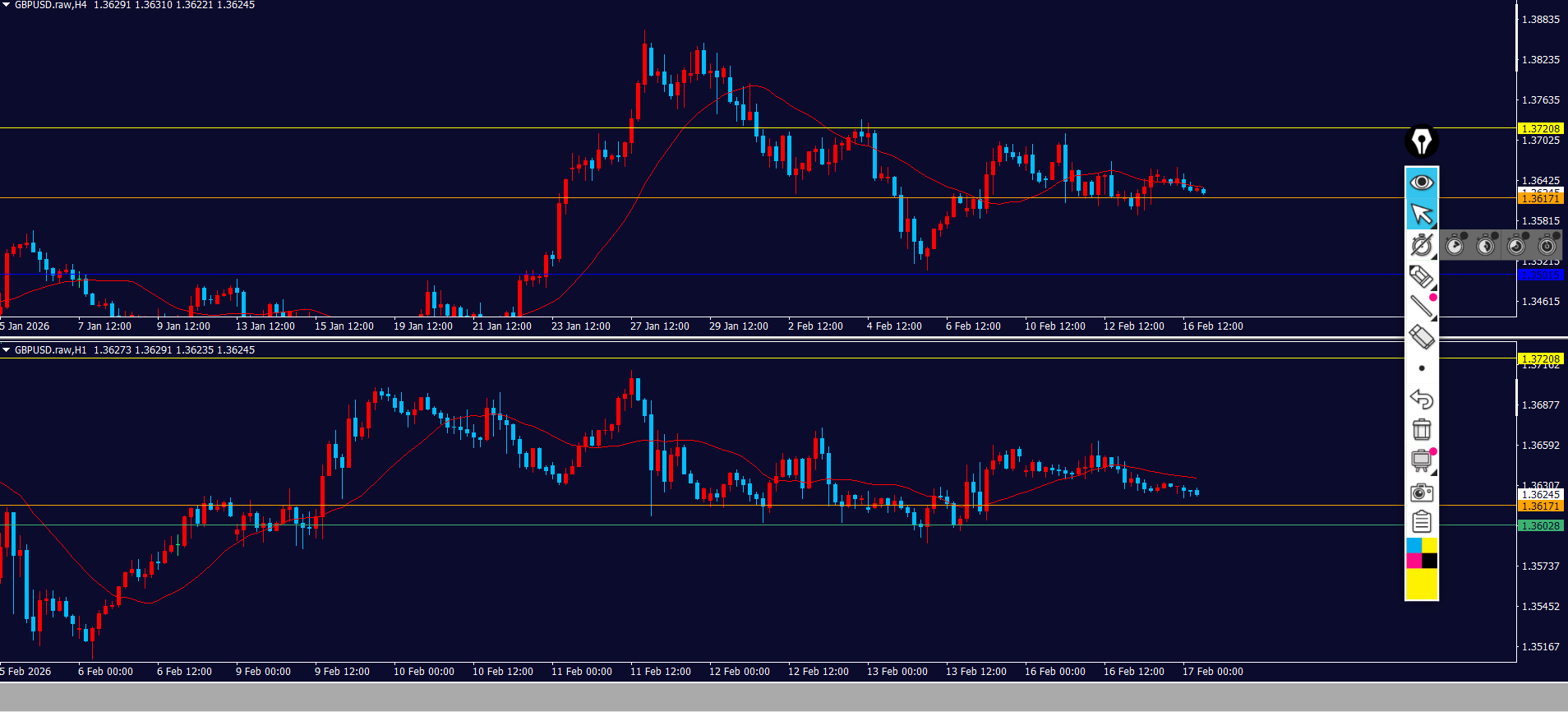Expand the GBPUSD.raw,H1 chart dropdown arrow
The height and width of the screenshot is (712, 1568).
7,350
